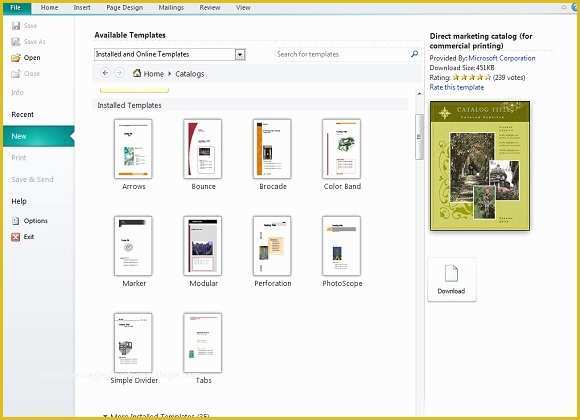The image size is (580, 420).
Task: Click the Download page icon
Action: coord(451,273)
